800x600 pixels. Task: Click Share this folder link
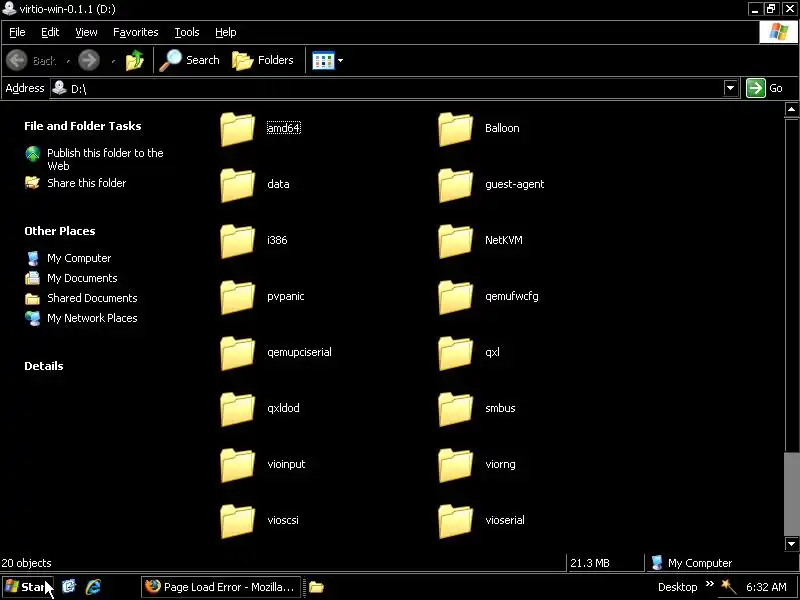87,183
